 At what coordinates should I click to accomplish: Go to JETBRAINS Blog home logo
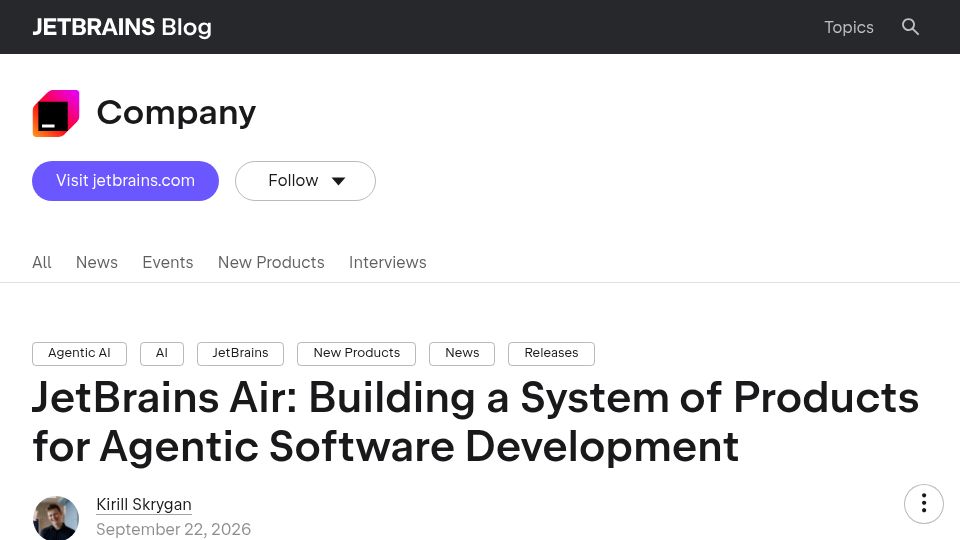[122, 27]
